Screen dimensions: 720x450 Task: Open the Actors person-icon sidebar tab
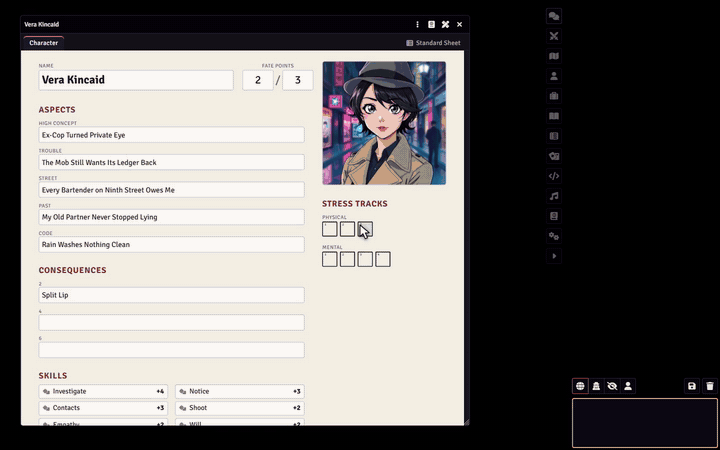pyautogui.click(x=554, y=76)
